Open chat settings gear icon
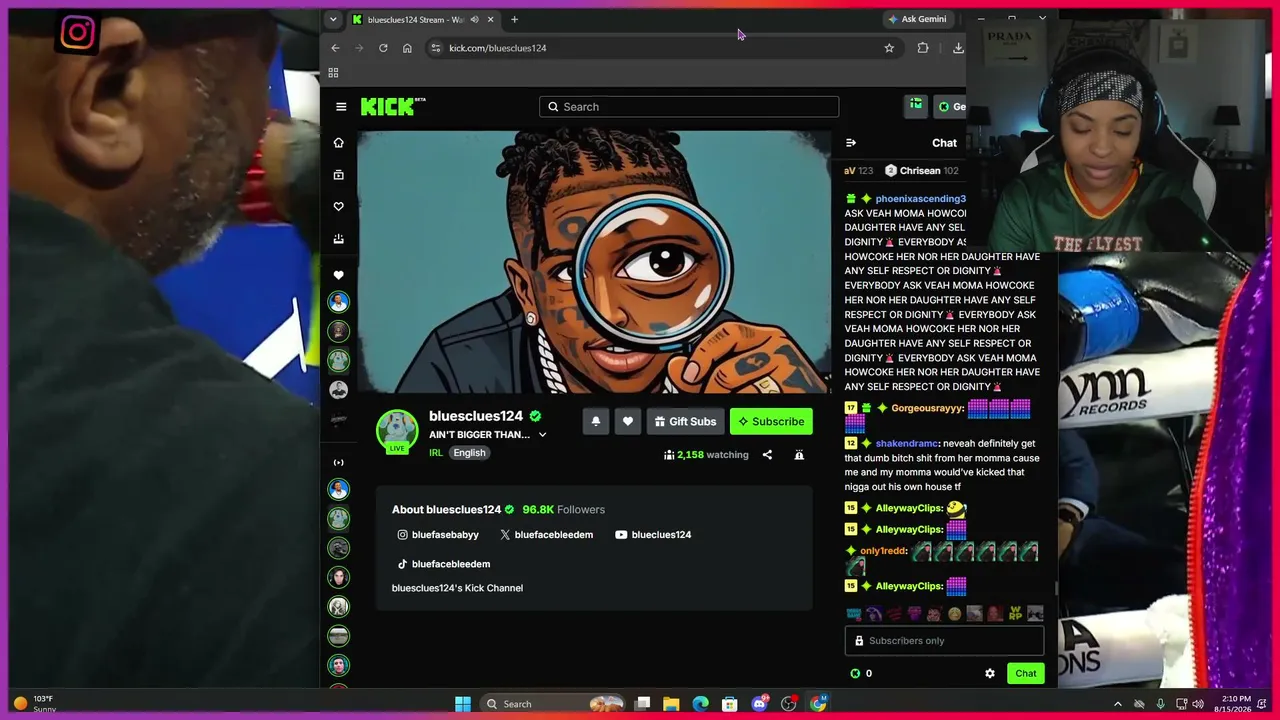The image size is (1280, 720). (990, 674)
